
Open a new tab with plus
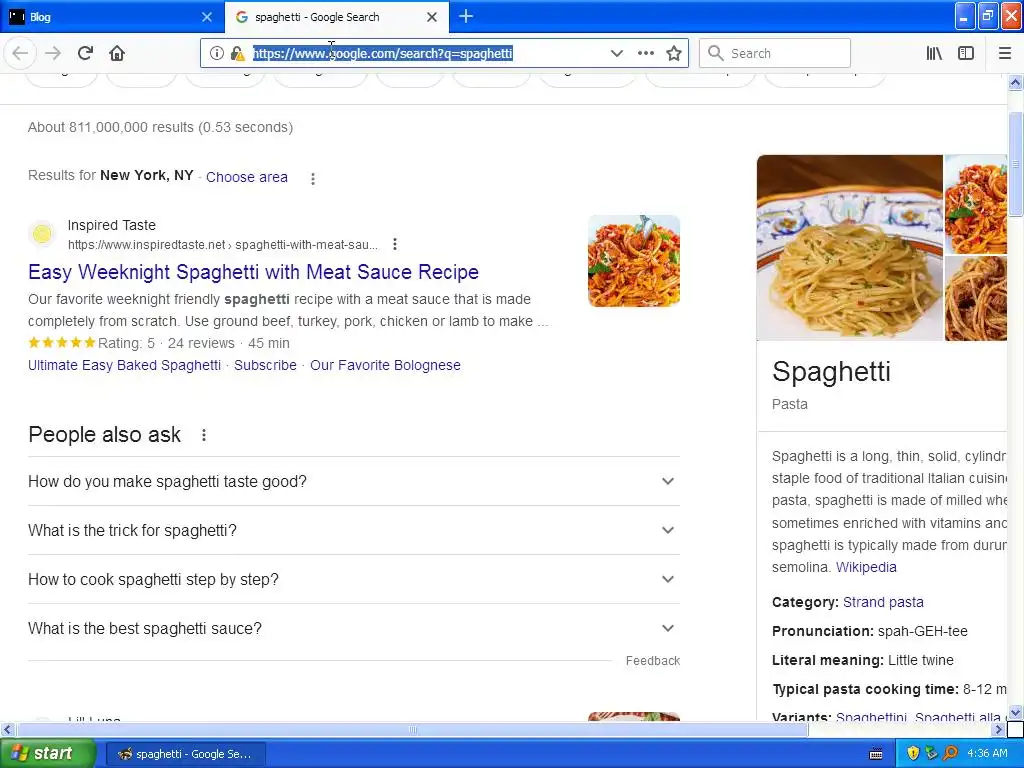tap(466, 16)
